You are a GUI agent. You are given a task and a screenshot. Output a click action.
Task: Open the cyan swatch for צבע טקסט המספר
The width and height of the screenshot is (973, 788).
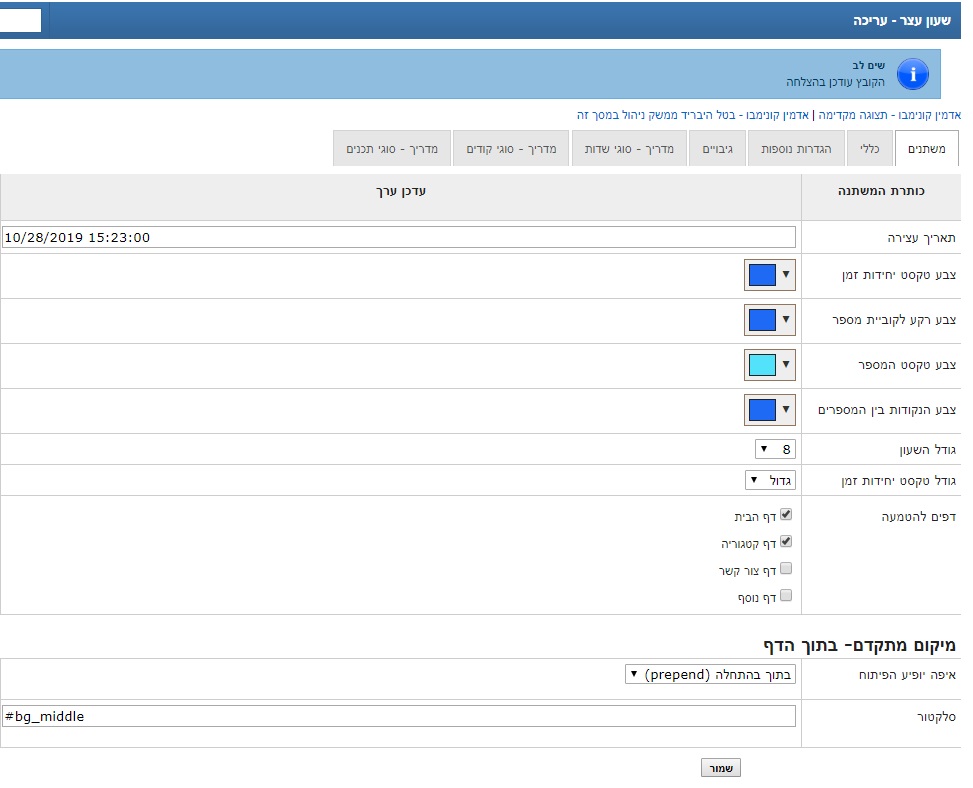(769, 365)
